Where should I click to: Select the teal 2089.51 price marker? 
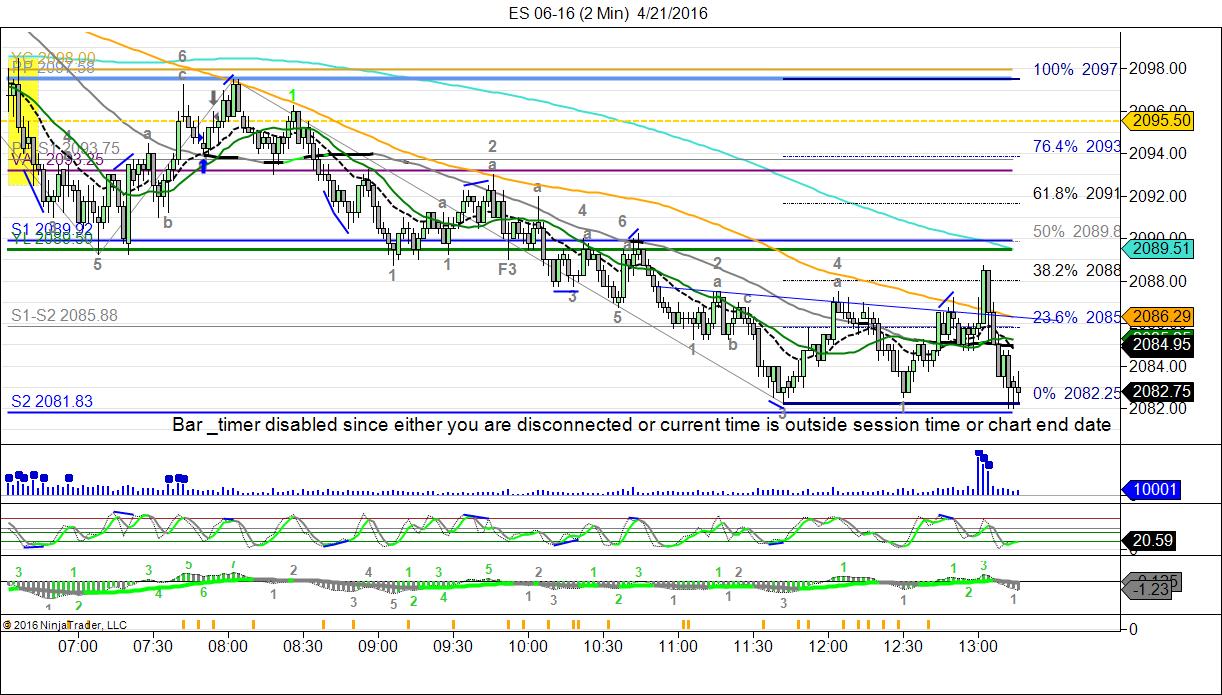coord(1156,248)
